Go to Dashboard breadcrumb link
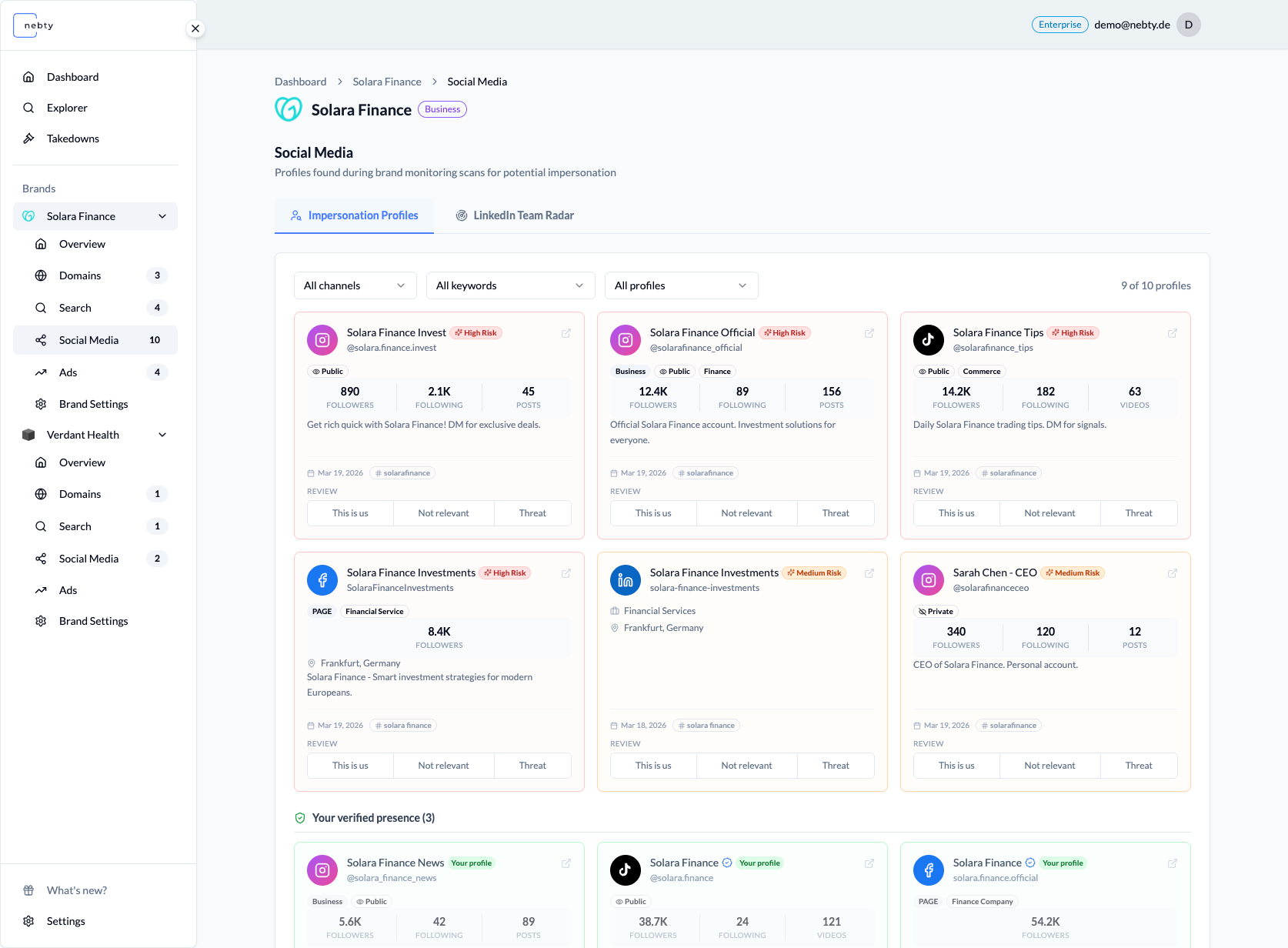The height and width of the screenshot is (948, 1288). click(301, 82)
